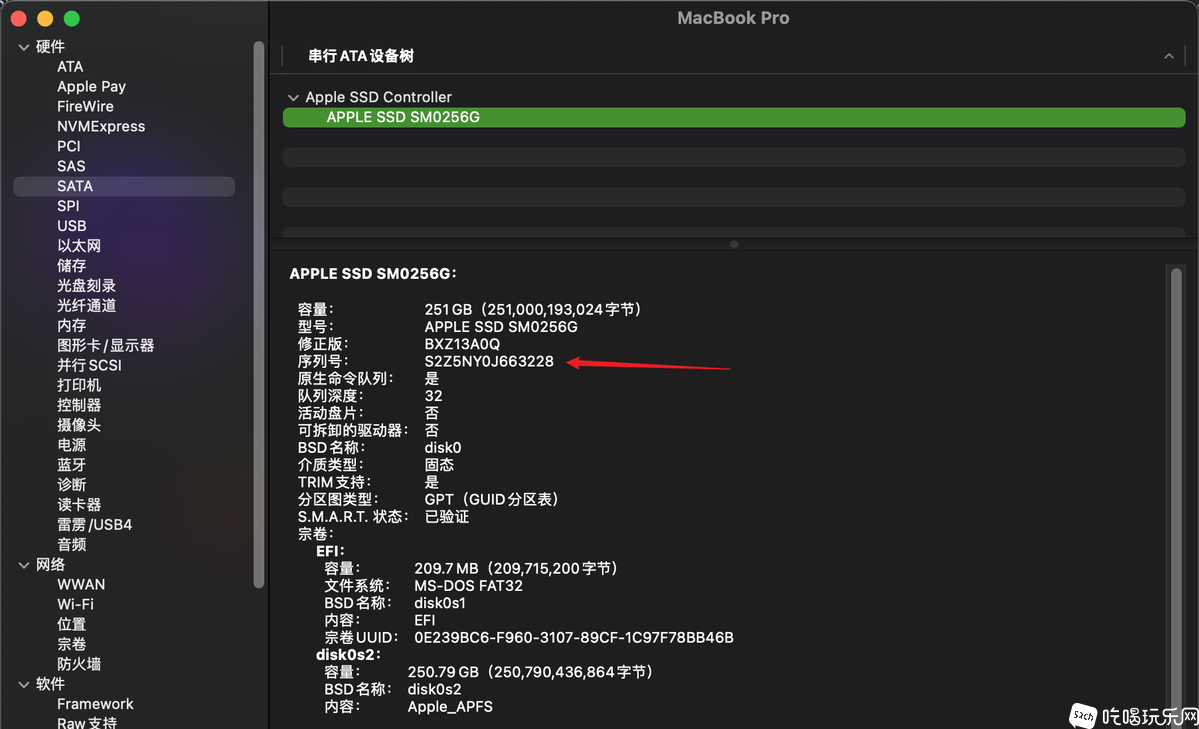This screenshot has height=729, width=1199.
Task: Open WWAN network entry
Action: [x=81, y=584]
